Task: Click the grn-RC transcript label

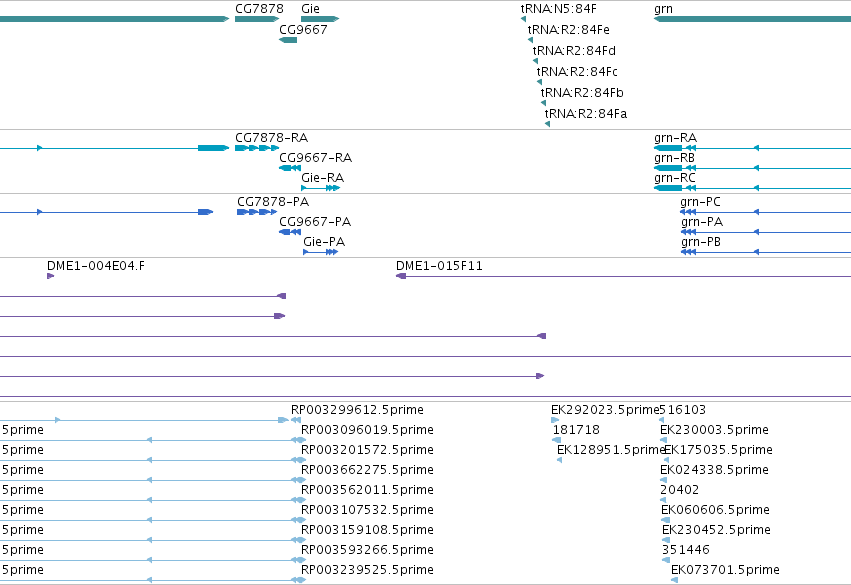Action: 675,178
